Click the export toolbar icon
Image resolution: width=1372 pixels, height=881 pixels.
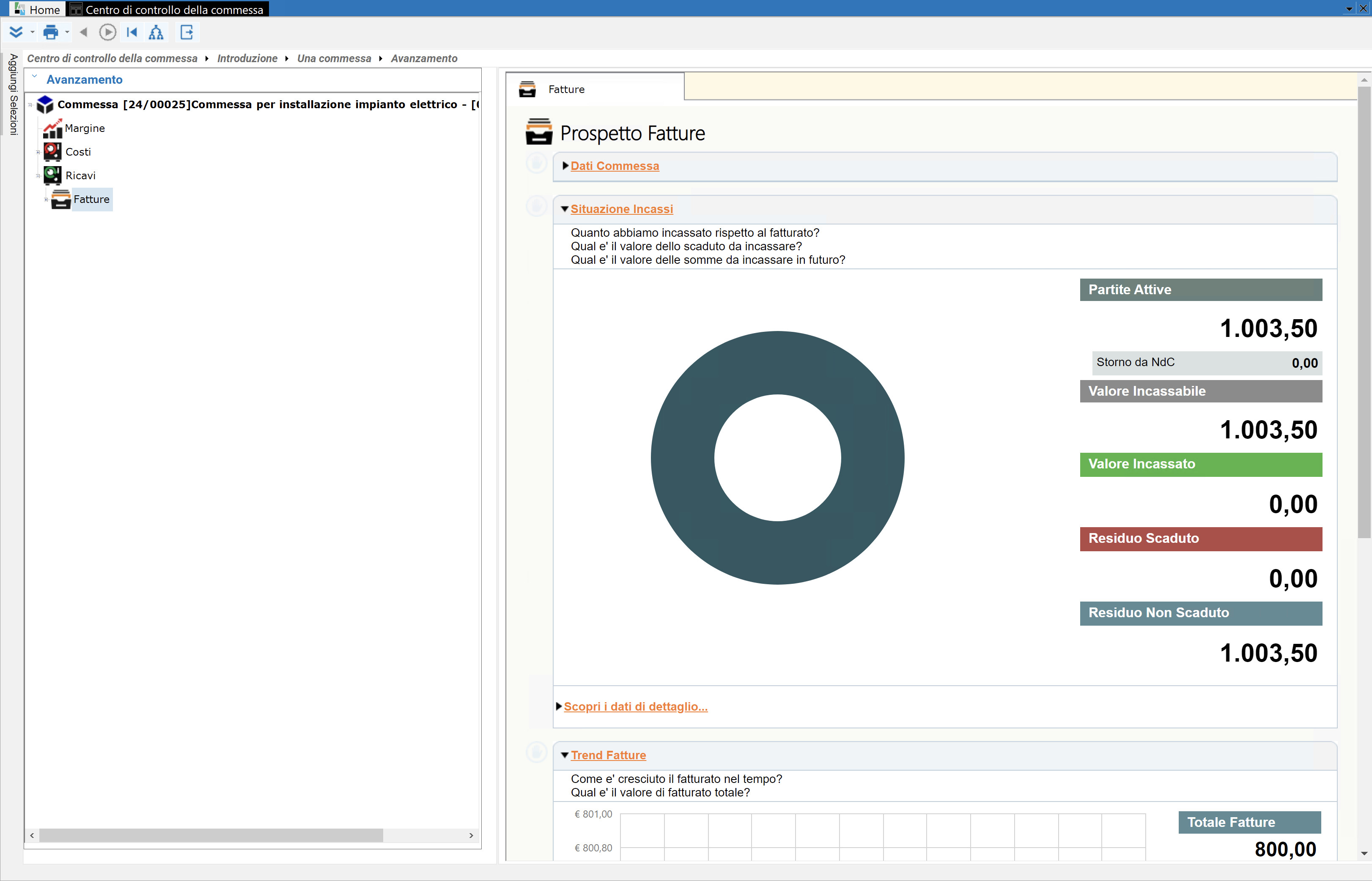187,32
